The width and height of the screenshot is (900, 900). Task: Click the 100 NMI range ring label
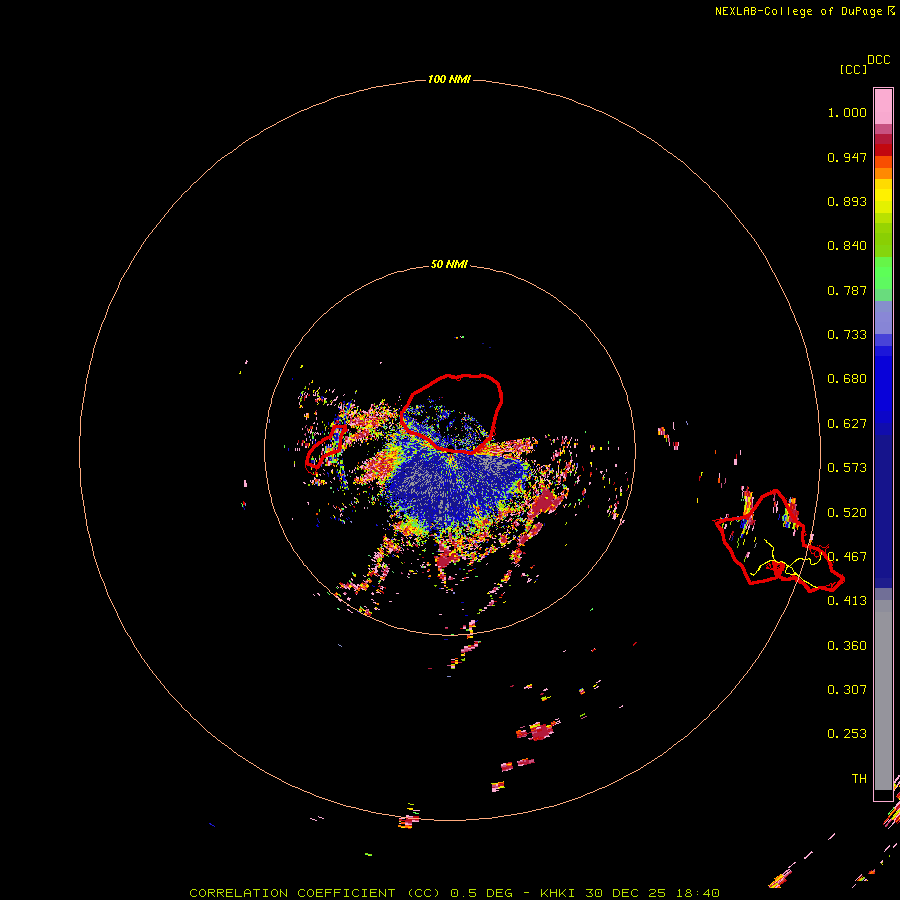click(449, 79)
